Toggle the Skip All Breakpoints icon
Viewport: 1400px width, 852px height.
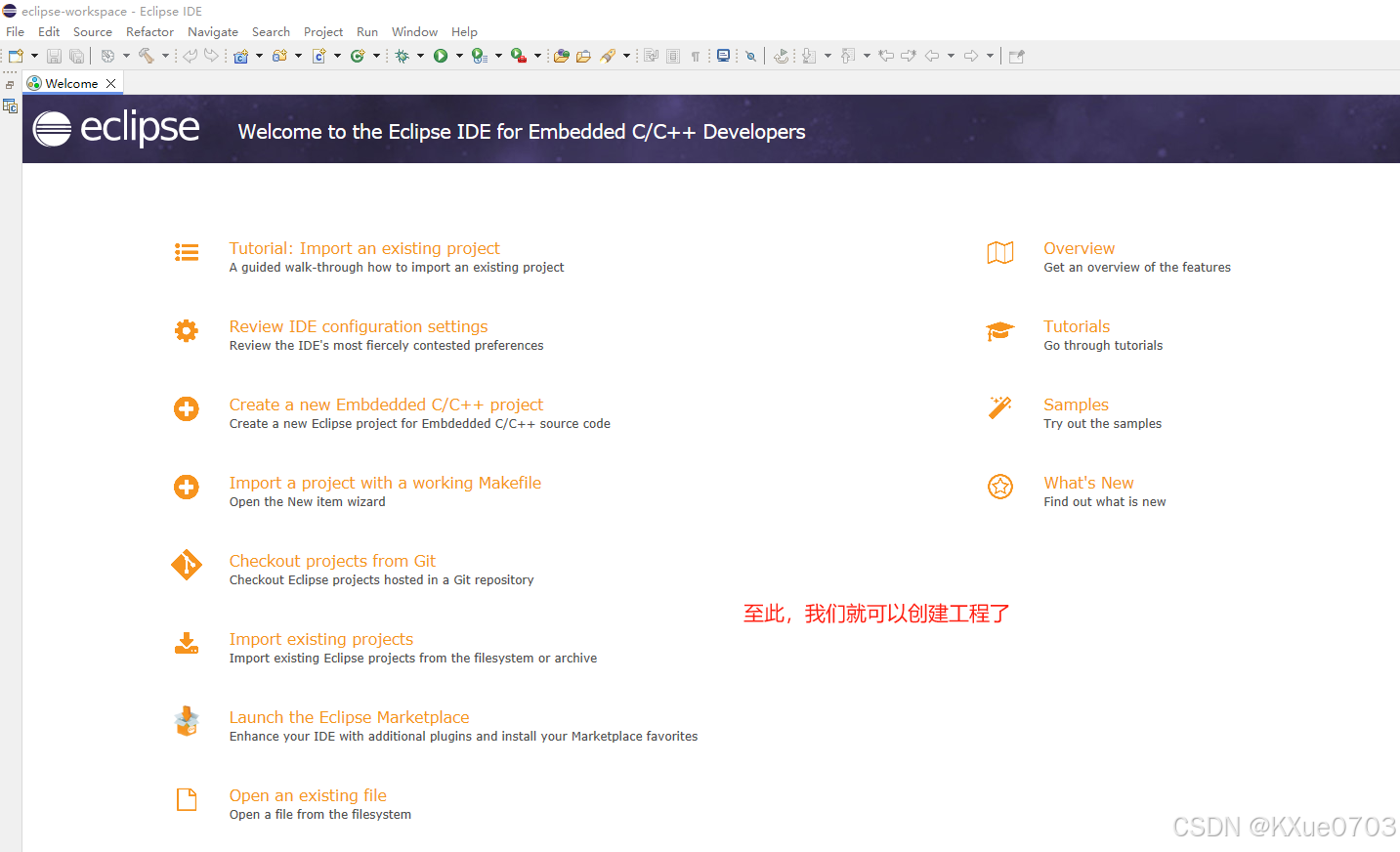tap(751, 56)
